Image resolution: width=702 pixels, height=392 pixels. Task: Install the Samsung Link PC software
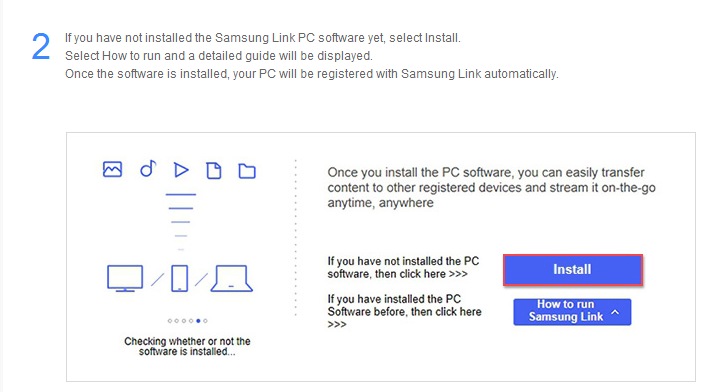(x=573, y=270)
